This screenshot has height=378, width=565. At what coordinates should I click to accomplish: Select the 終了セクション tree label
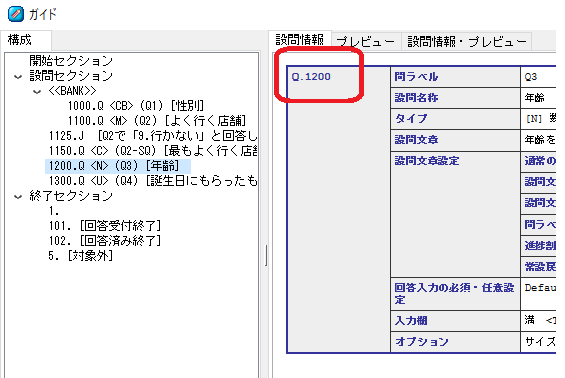[x=71, y=196]
